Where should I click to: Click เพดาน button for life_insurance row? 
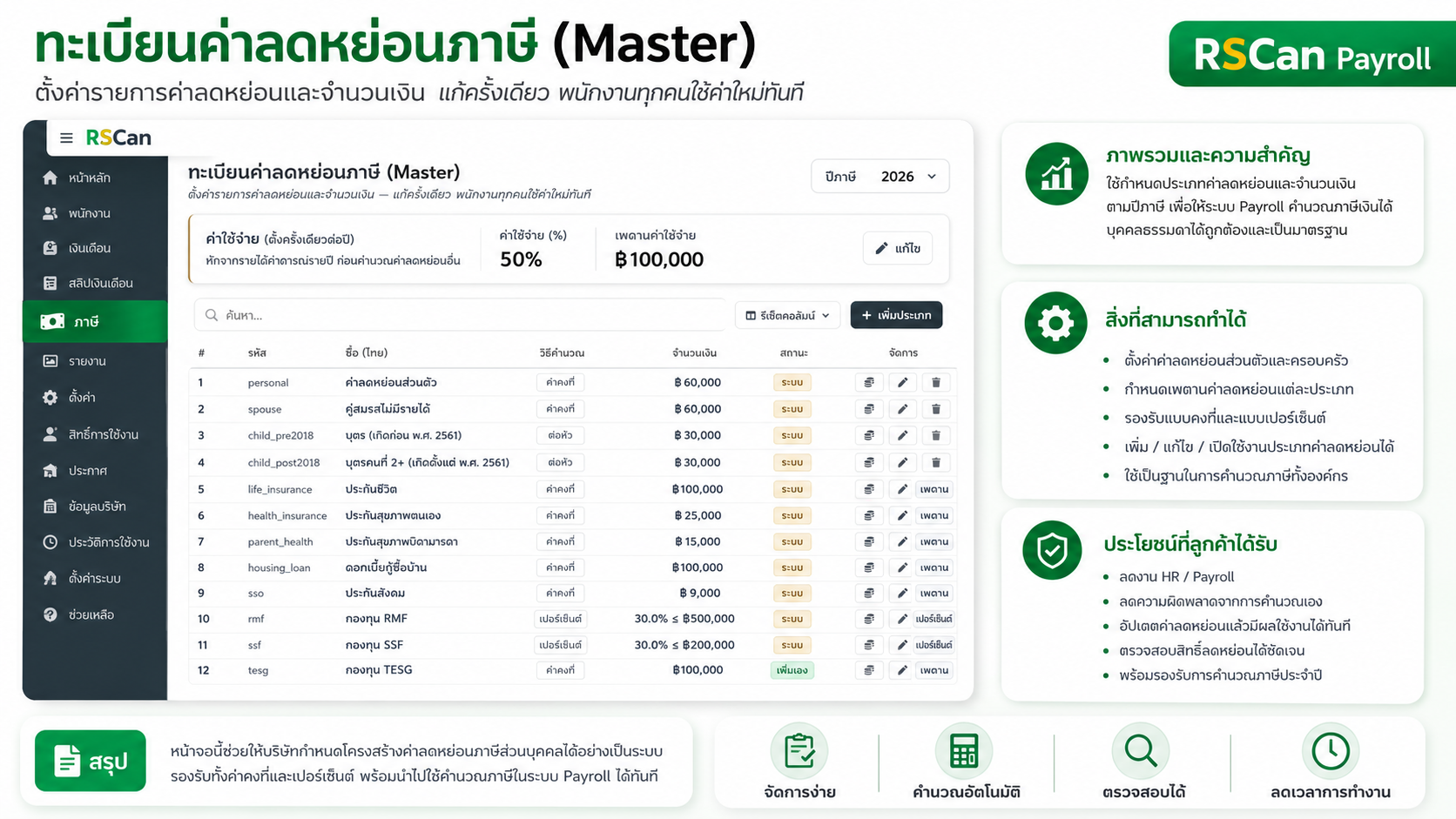tap(934, 489)
